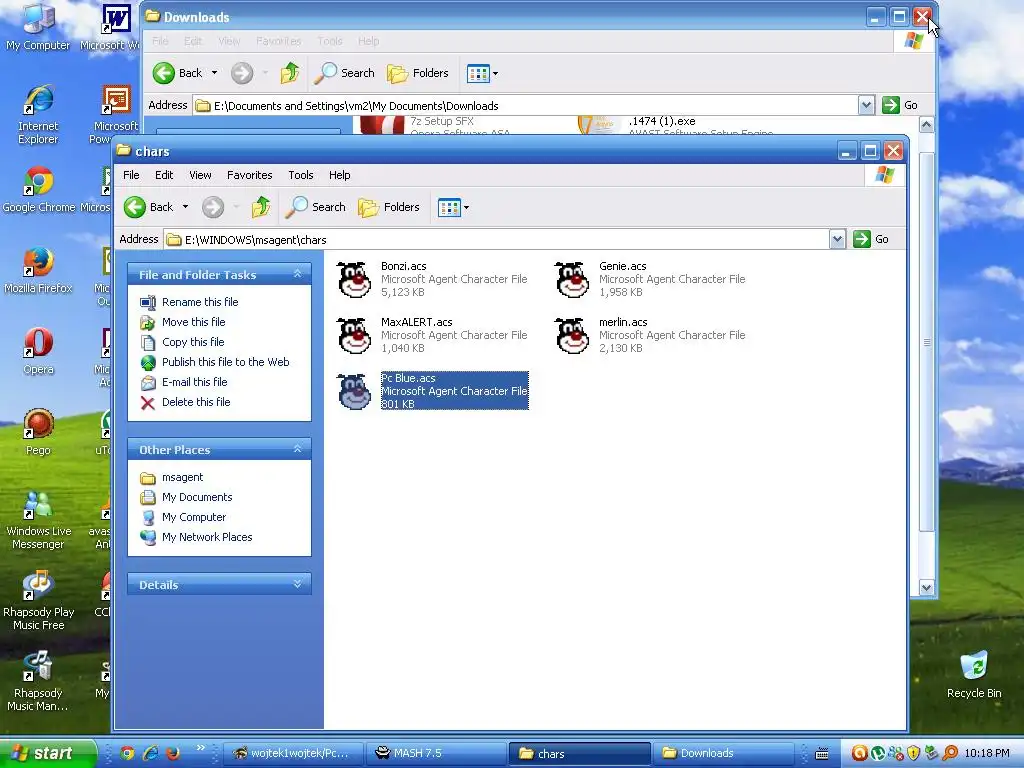This screenshot has height=768, width=1024.
Task: Open Back history dropdown in chars window
Action: click(x=185, y=207)
